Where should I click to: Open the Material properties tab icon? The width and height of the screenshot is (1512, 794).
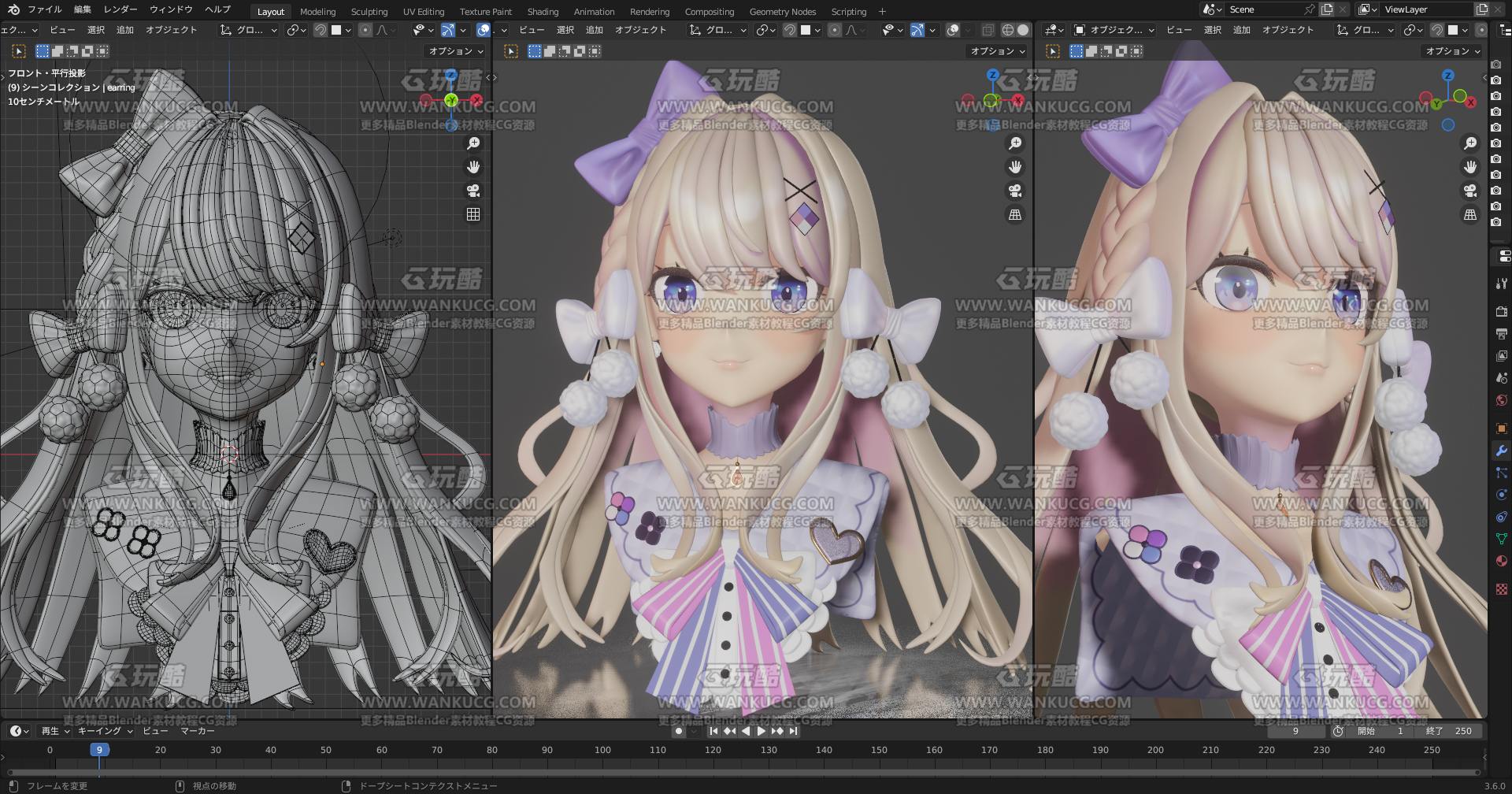coord(1501,561)
